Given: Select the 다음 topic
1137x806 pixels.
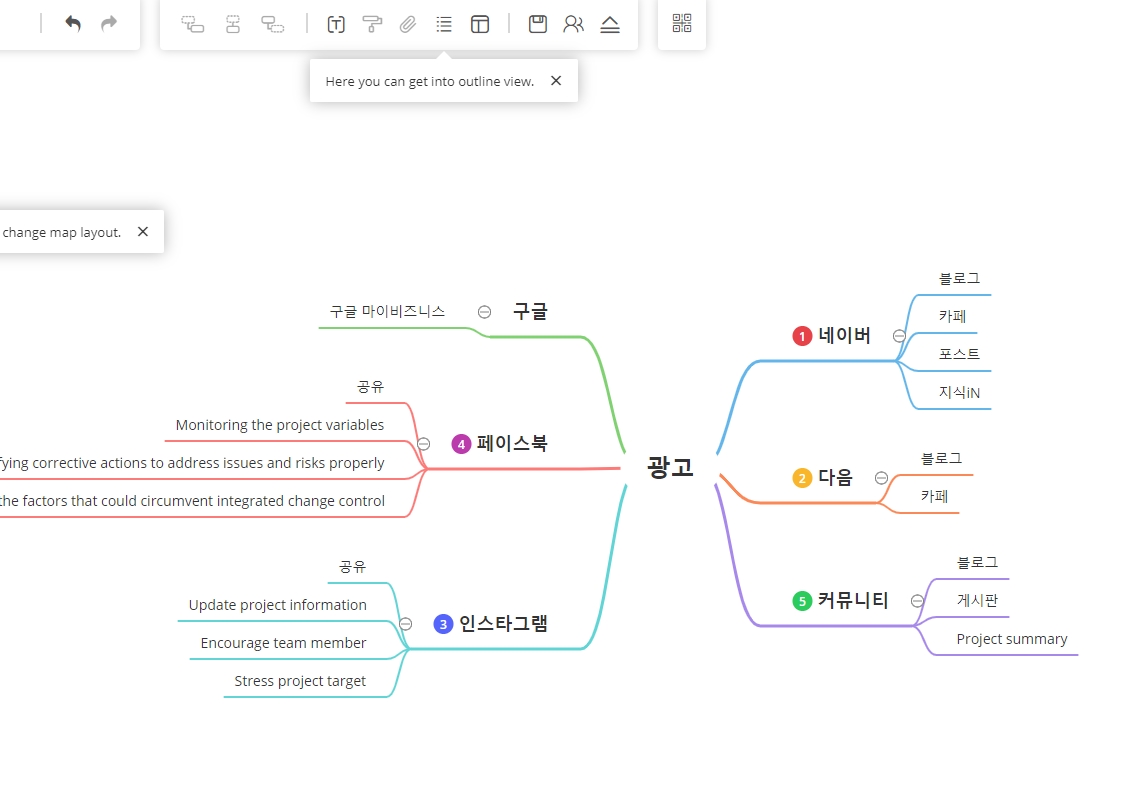Looking at the screenshot, I should pyautogui.click(x=835, y=478).
